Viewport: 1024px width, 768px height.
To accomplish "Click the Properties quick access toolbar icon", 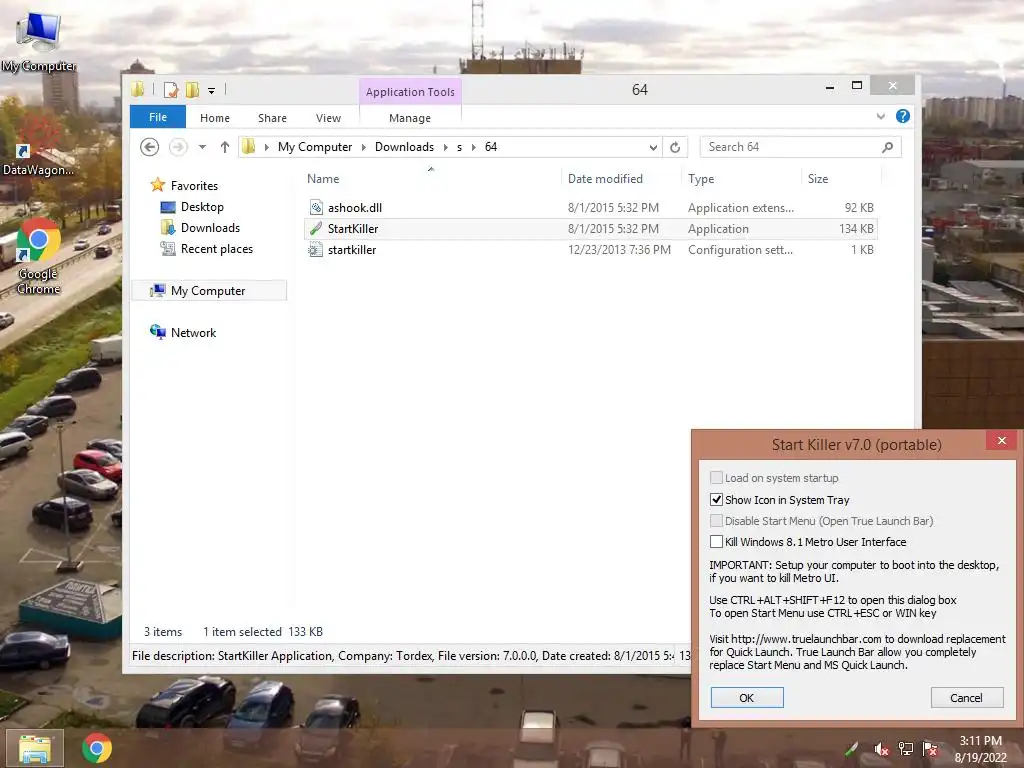I will point(171,89).
